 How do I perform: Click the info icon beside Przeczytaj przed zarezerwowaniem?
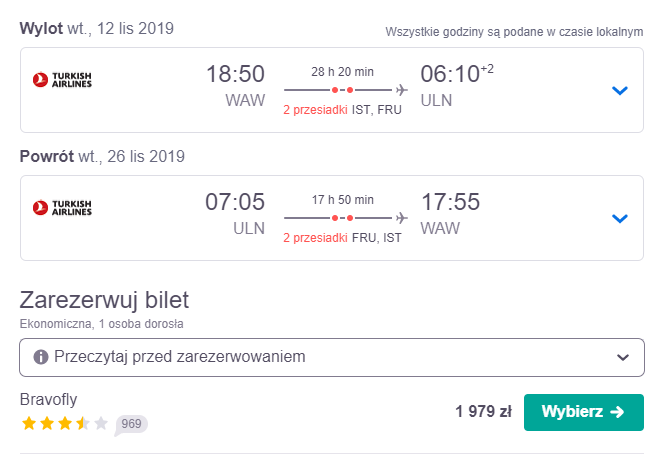coord(41,357)
